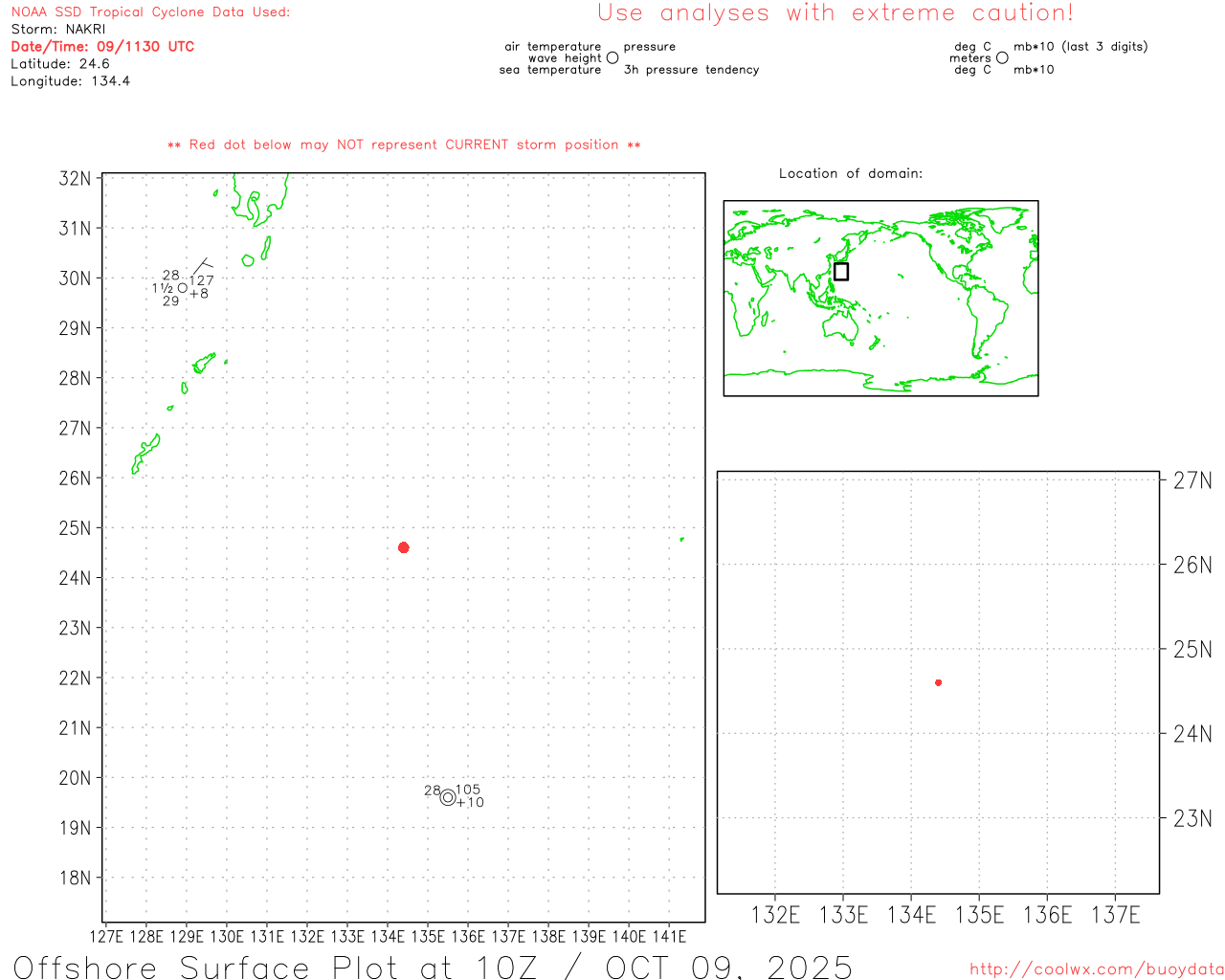Click 'Use analyses with extreme caution!' warning
The height and width of the screenshot is (980, 1225).
(835, 13)
